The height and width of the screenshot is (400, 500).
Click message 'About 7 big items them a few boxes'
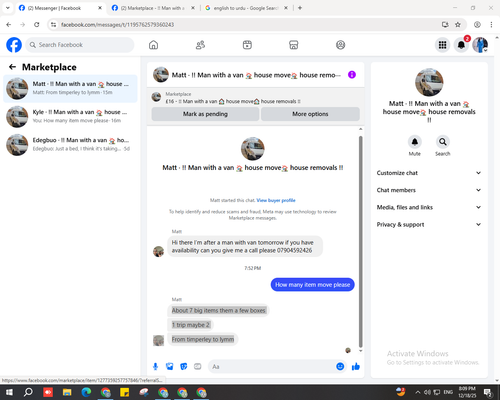coord(218,310)
